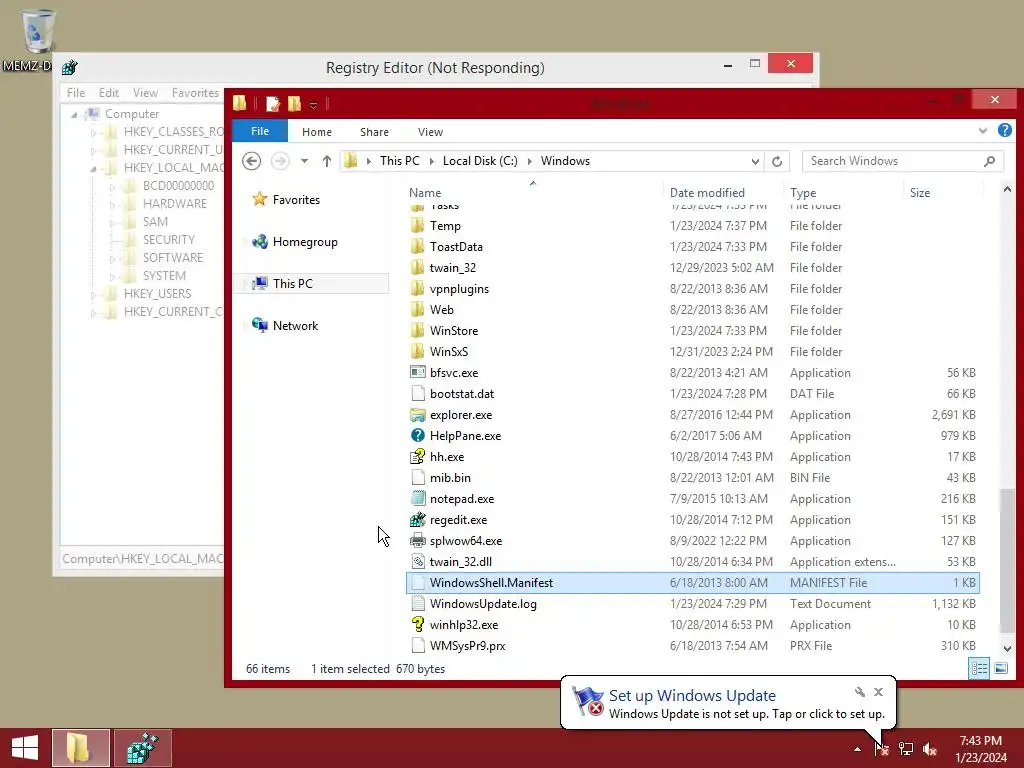The image size is (1024, 768).
Task: Open the recent locations dropdown
Action: coord(304,161)
